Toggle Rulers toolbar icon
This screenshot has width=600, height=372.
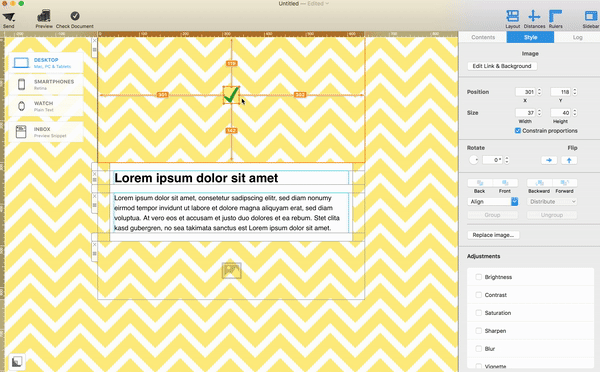click(555, 16)
